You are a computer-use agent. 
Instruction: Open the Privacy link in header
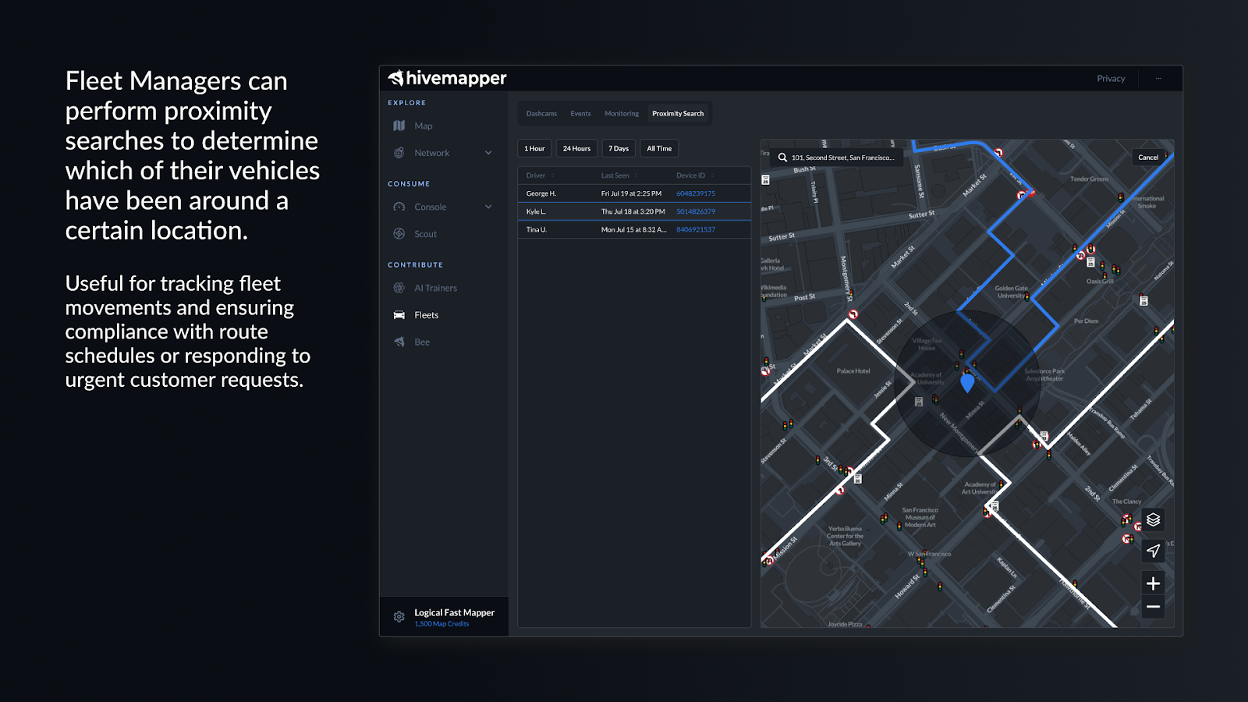point(1111,78)
